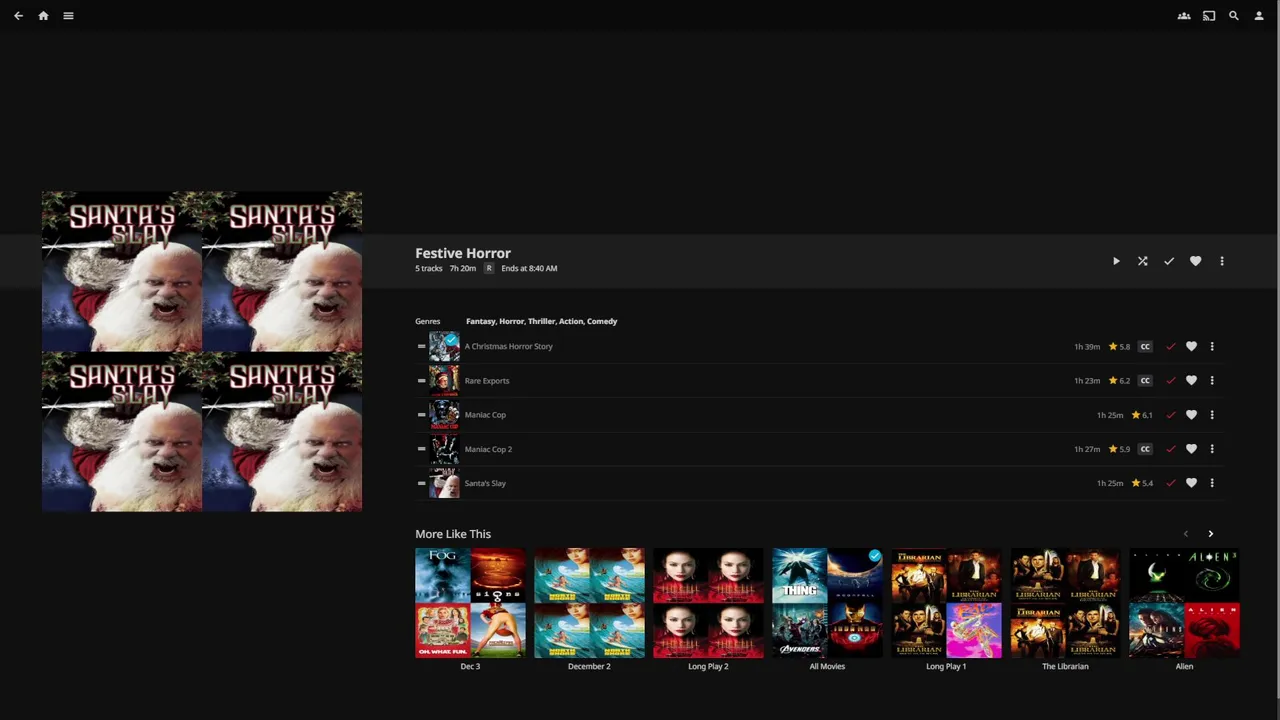Viewport: 1280px width, 720px height.
Task: Click the large Santa's Slay playlist cover
Action: pos(202,351)
